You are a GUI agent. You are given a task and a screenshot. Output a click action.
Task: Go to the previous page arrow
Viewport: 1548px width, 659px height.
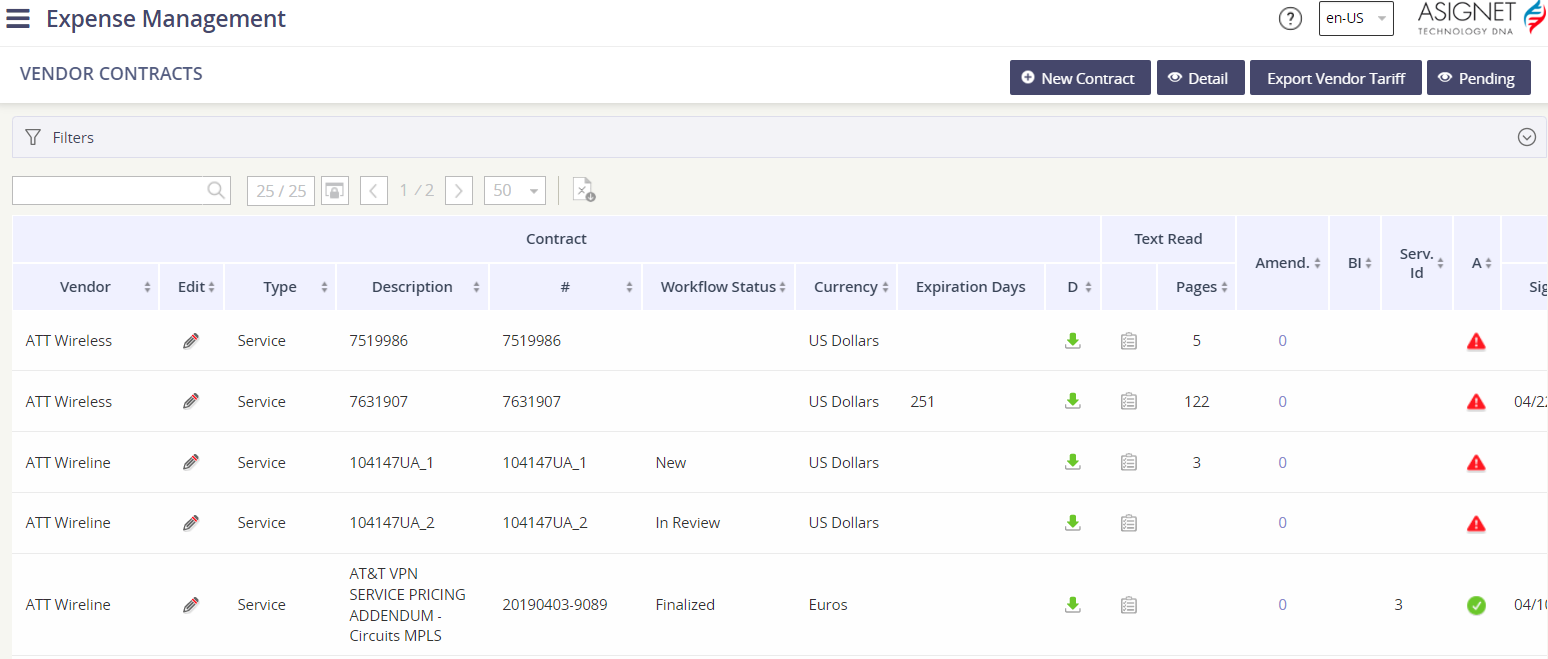coord(374,190)
